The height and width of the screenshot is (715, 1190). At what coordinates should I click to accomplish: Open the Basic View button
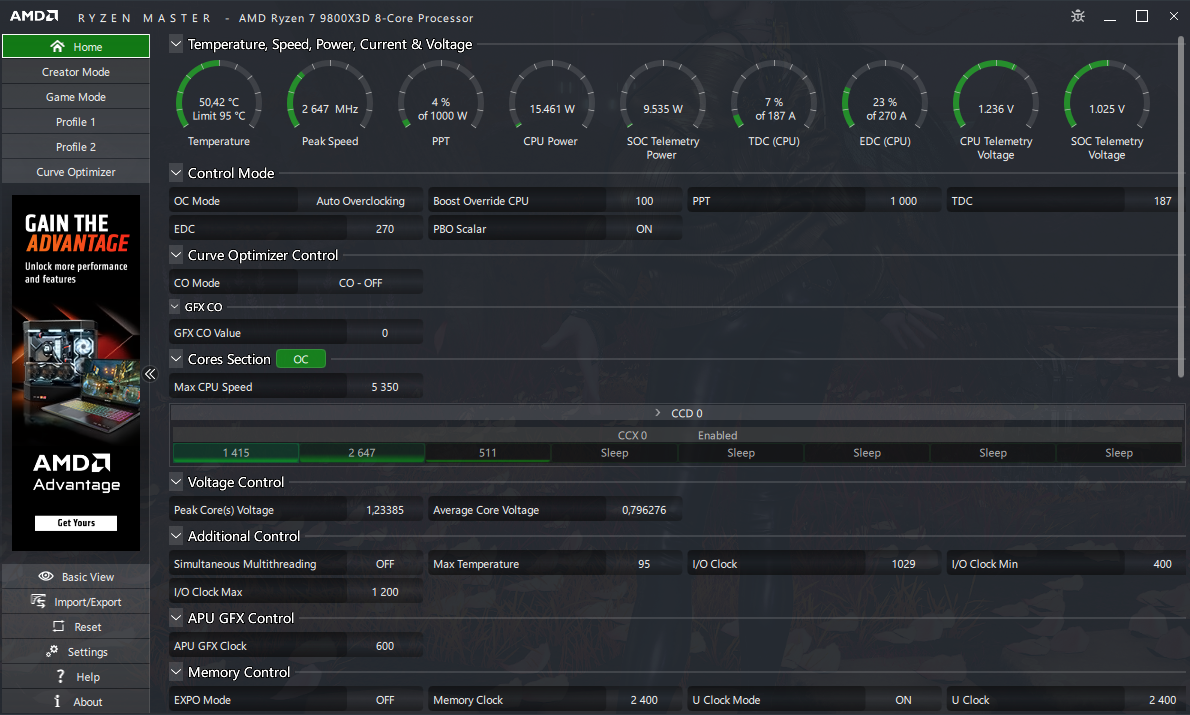pos(76,576)
